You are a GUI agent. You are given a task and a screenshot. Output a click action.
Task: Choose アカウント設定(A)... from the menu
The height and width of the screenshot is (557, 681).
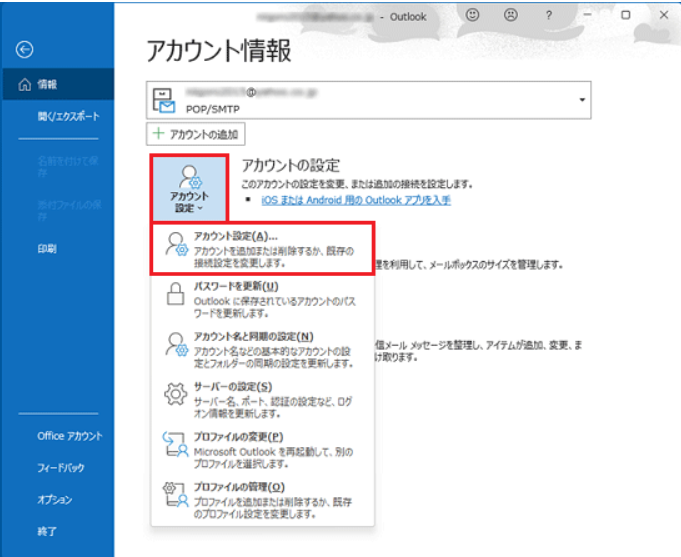(262, 249)
